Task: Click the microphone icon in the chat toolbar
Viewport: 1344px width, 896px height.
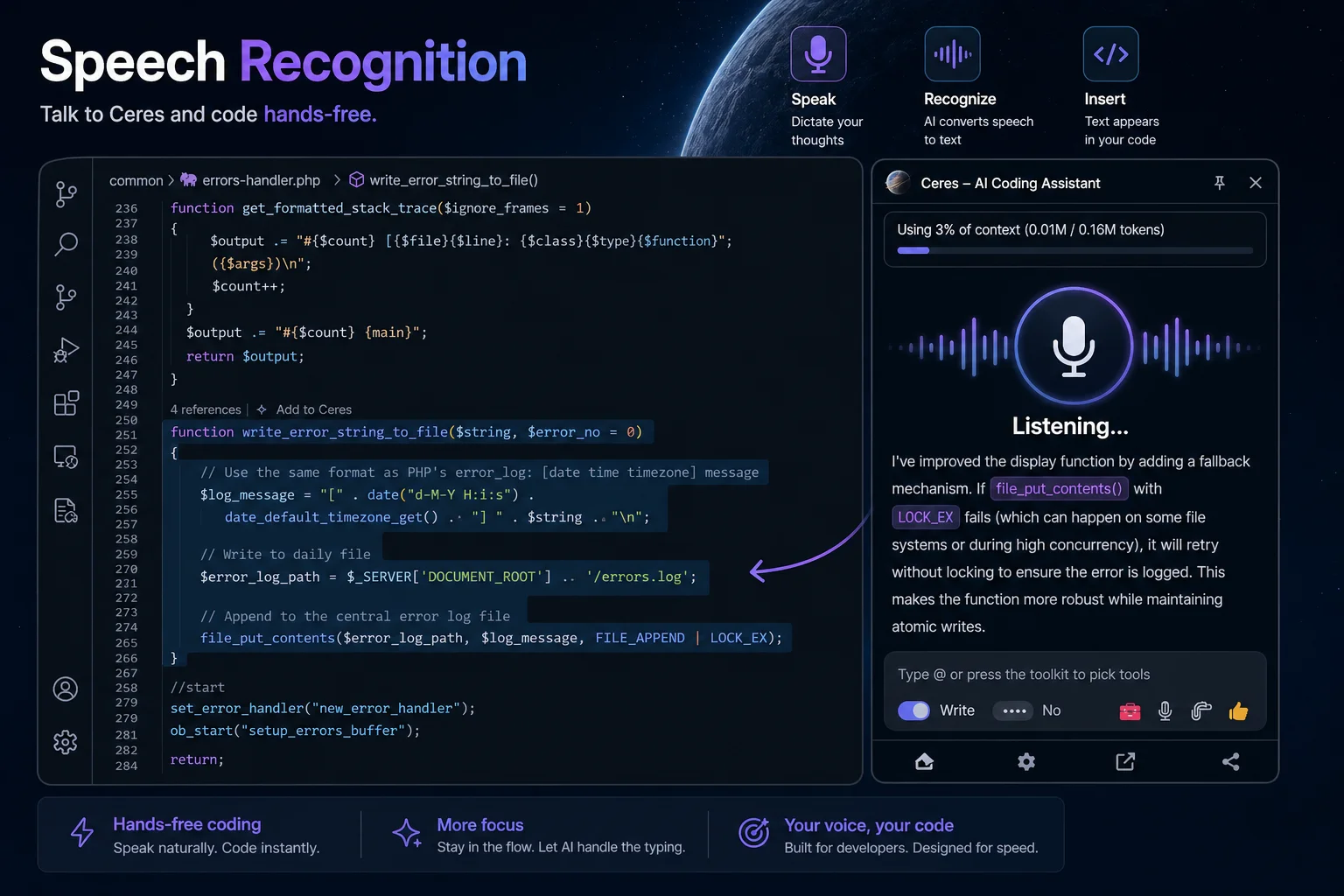Action: click(x=1165, y=710)
